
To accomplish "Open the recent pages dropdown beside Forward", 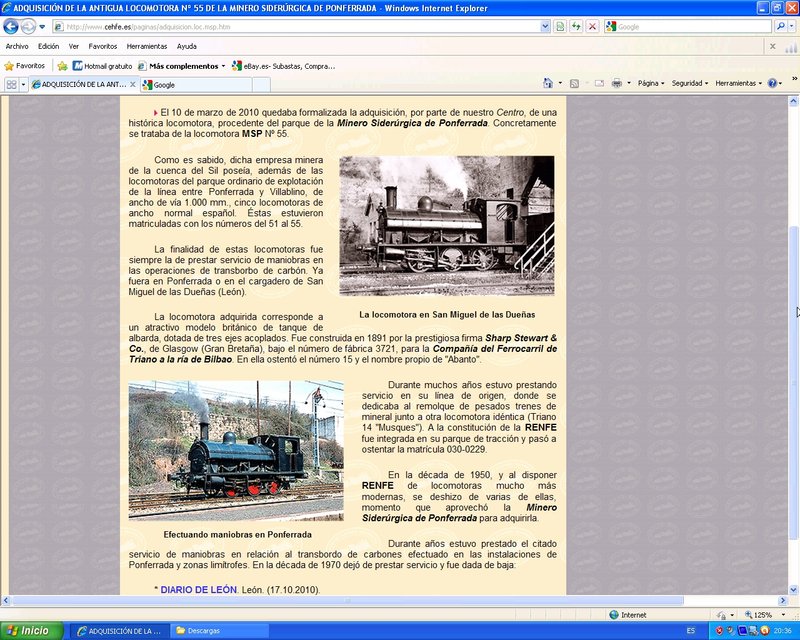I will tap(42, 27).
